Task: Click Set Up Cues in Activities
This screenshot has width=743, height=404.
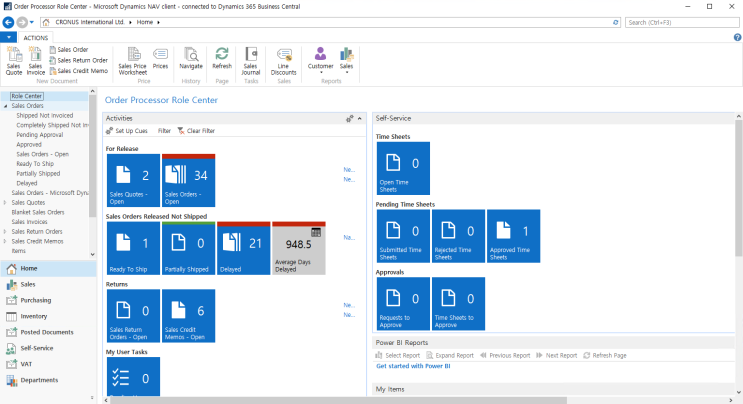Action: coord(127,131)
